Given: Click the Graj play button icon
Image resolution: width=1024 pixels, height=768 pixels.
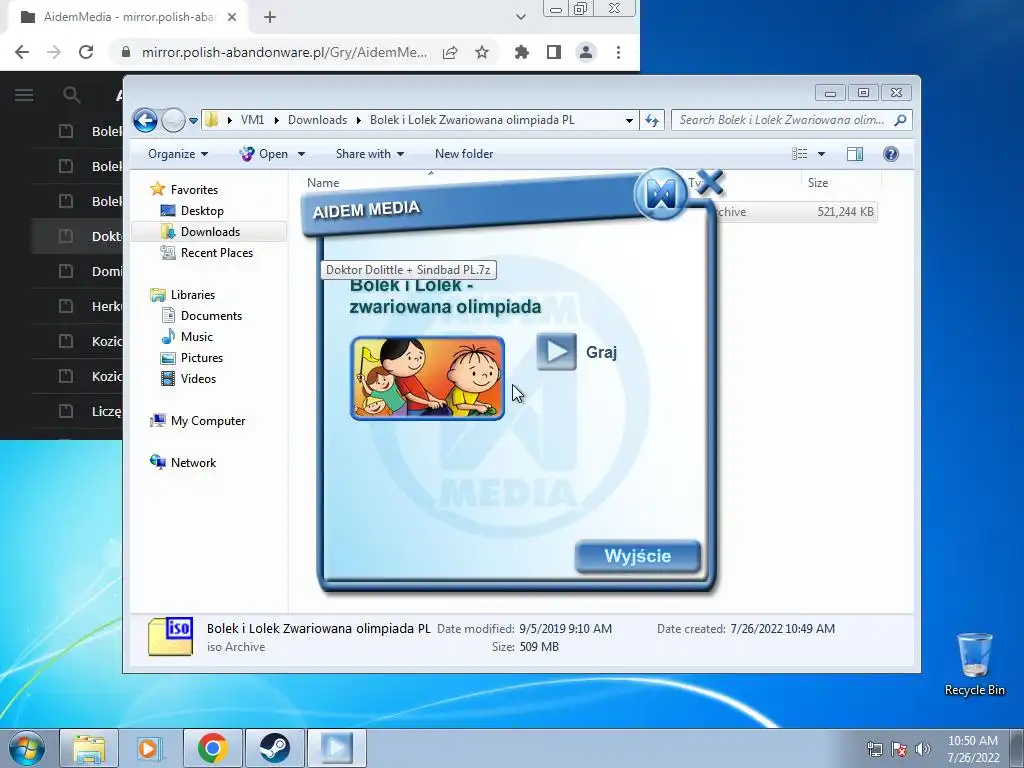Looking at the screenshot, I should (556, 351).
